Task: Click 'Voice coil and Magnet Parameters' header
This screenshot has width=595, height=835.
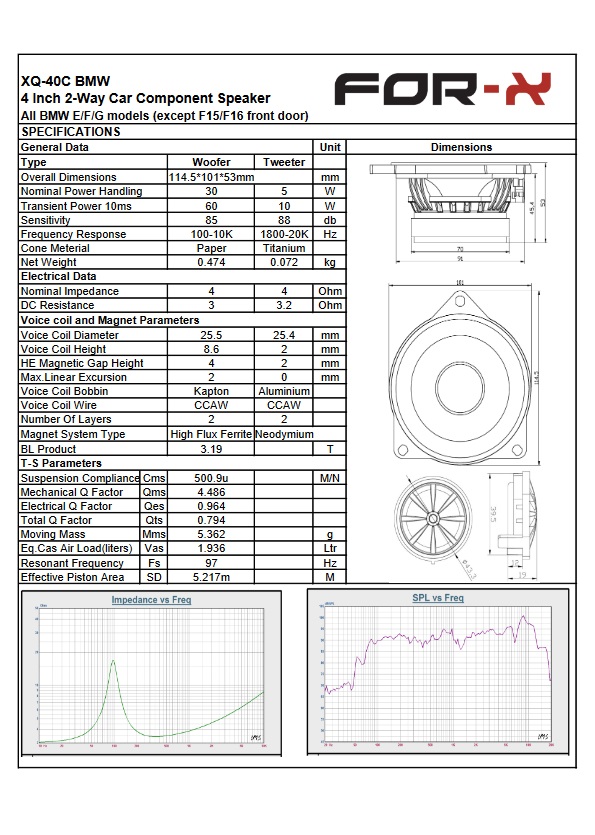Action: point(110,320)
